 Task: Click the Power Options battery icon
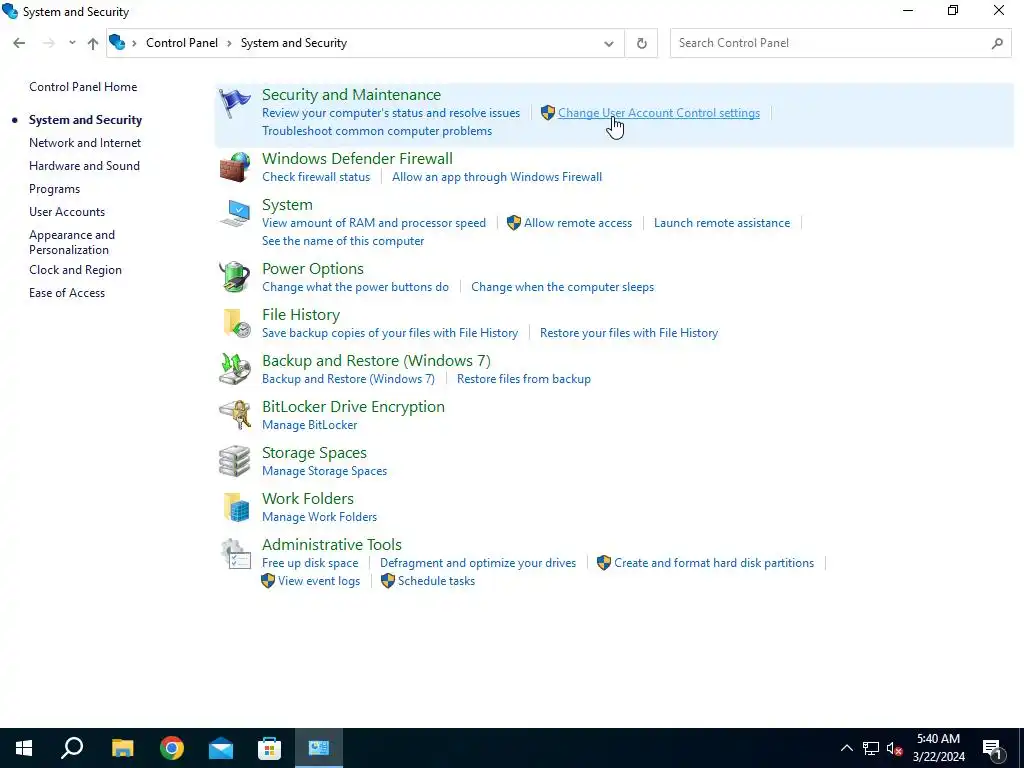tap(234, 277)
